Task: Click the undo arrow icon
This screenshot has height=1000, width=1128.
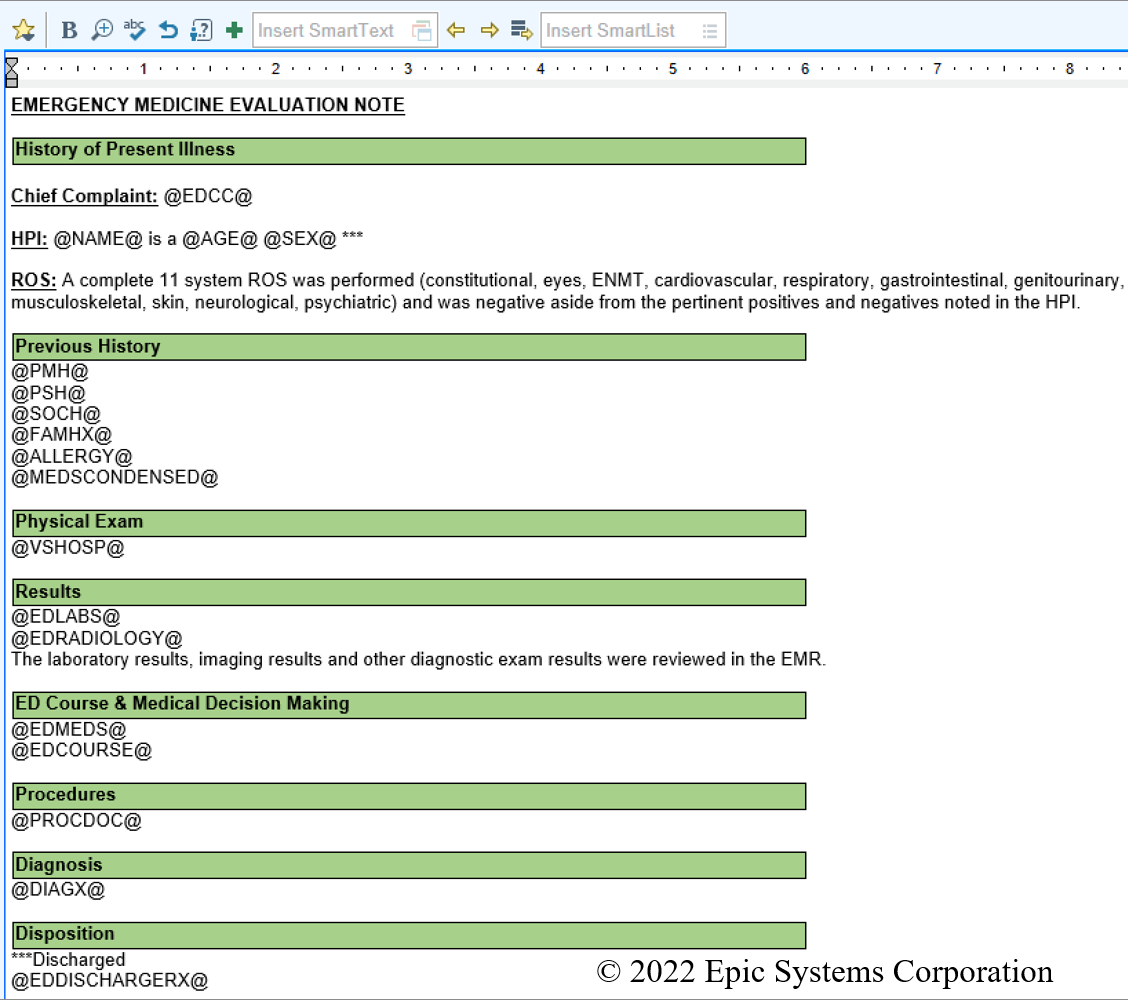Action: 168,31
